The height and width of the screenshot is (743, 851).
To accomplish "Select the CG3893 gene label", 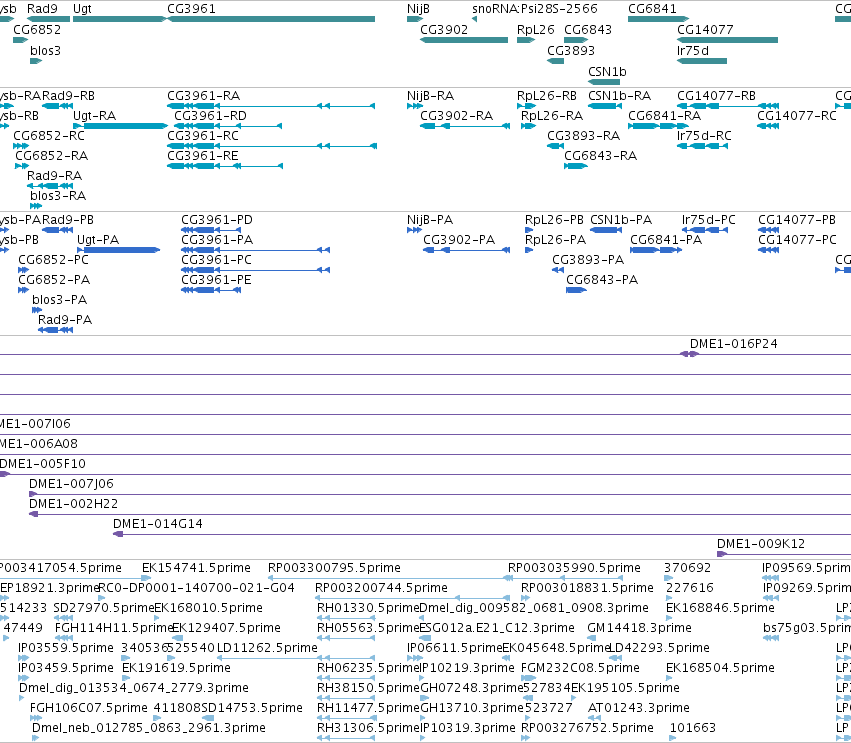I will pyautogui.click(x=571, y=50).
